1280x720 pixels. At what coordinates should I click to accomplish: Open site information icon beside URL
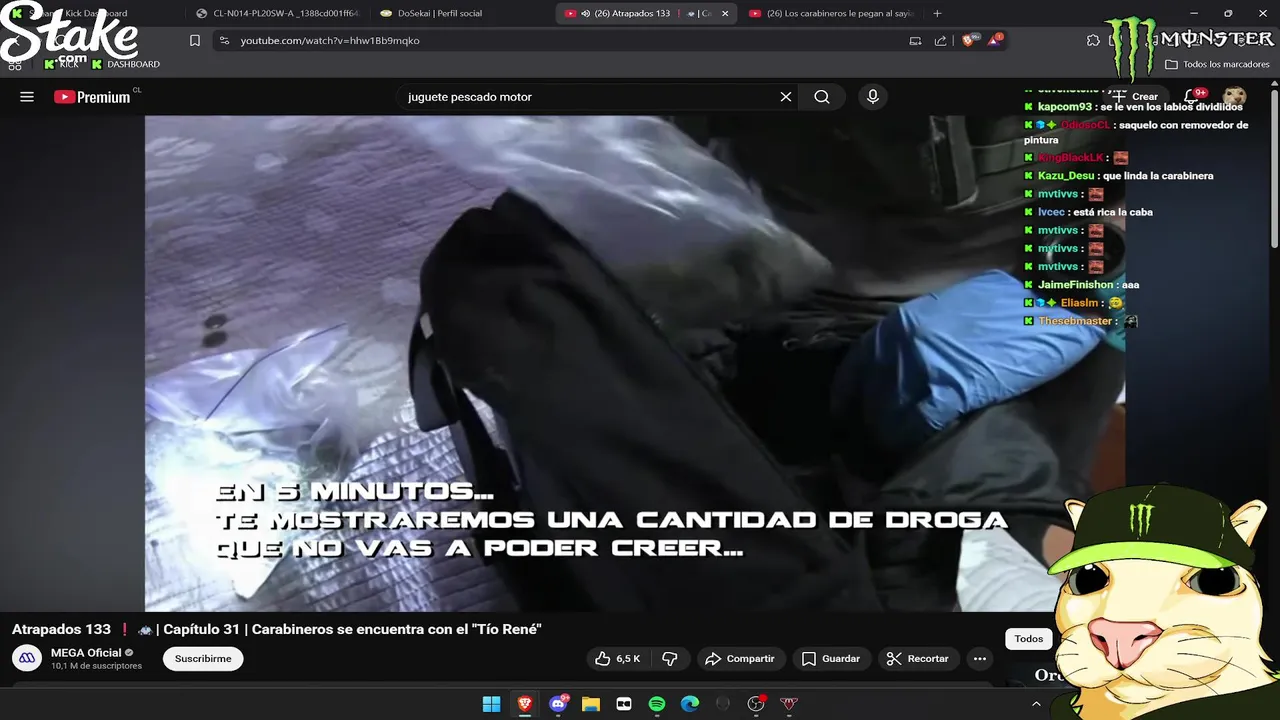[224, 41]
